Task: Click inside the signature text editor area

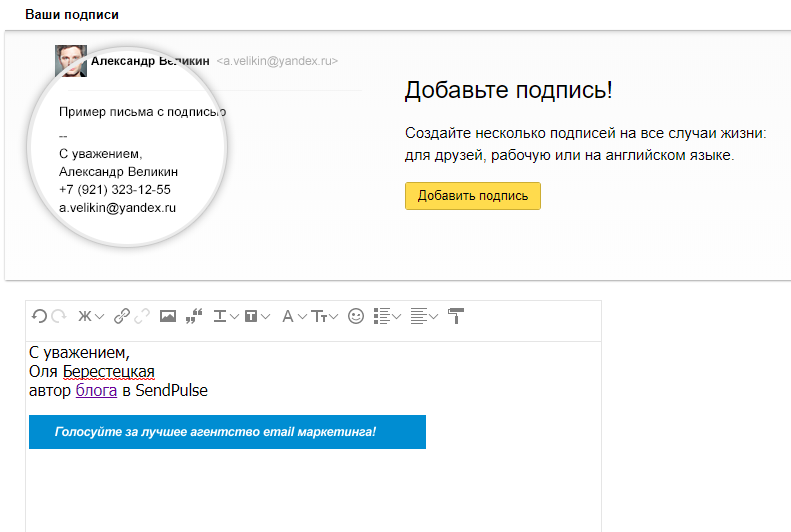Action: [x=313, y=437]
